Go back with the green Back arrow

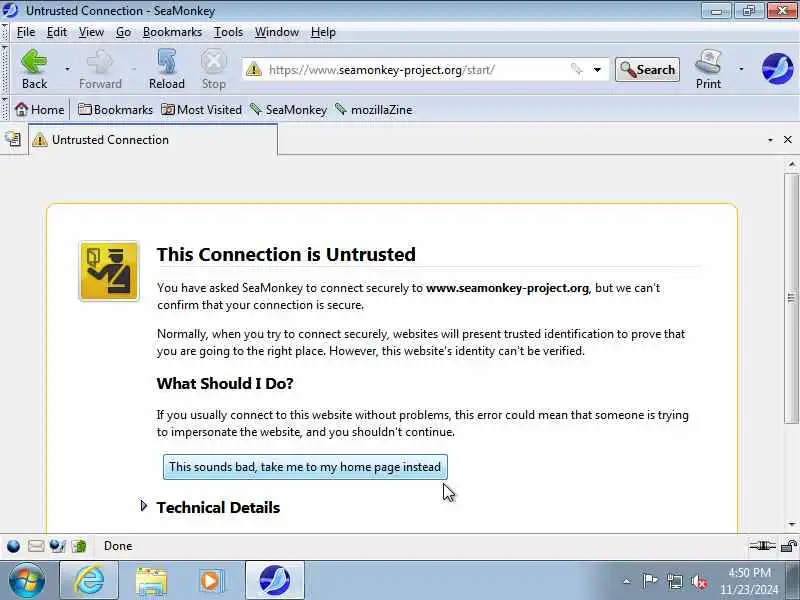pyautogui.click(x=34, y=69)
